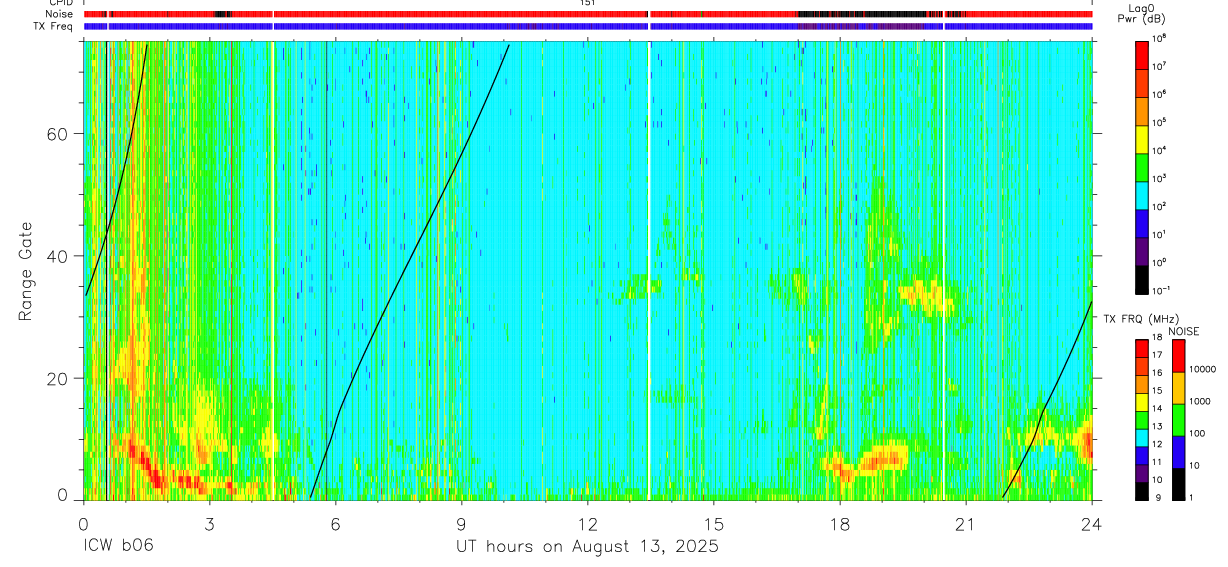Click the cyan segment of Lag0 Pwr colorbar

coord(1142,194)
